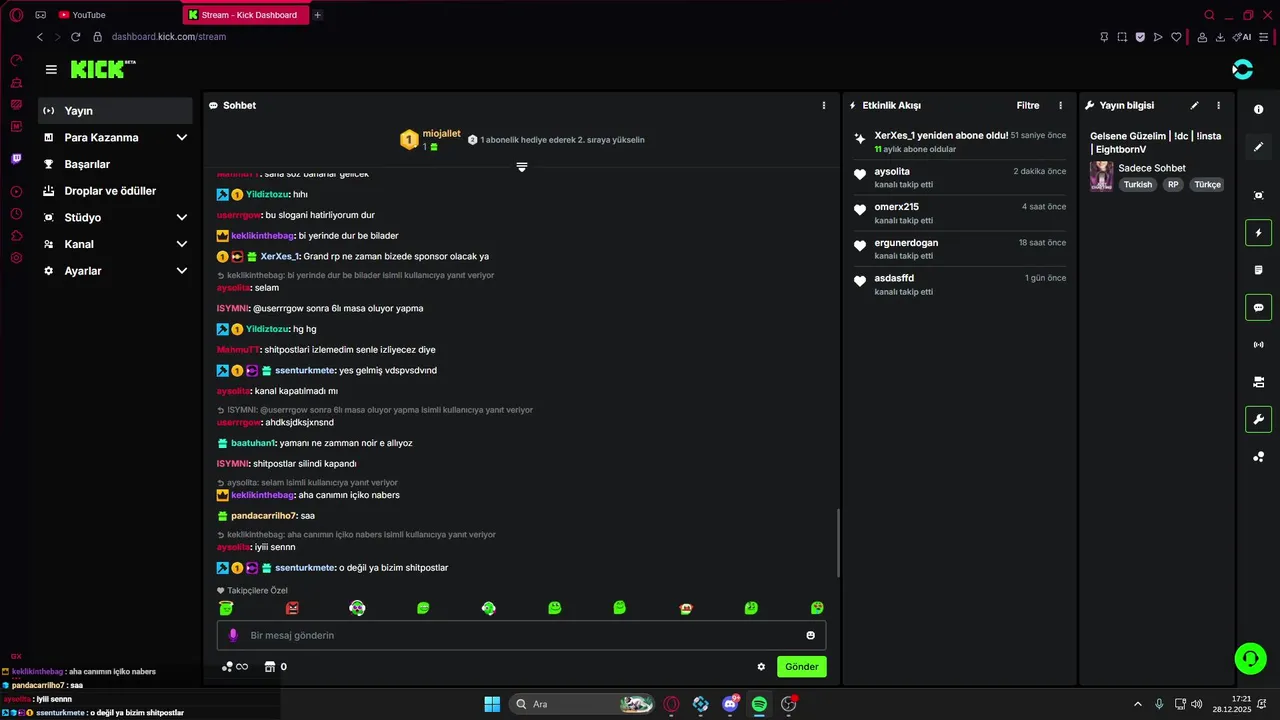
Task: Click the message input field
Action: click(x=521, y=635)
